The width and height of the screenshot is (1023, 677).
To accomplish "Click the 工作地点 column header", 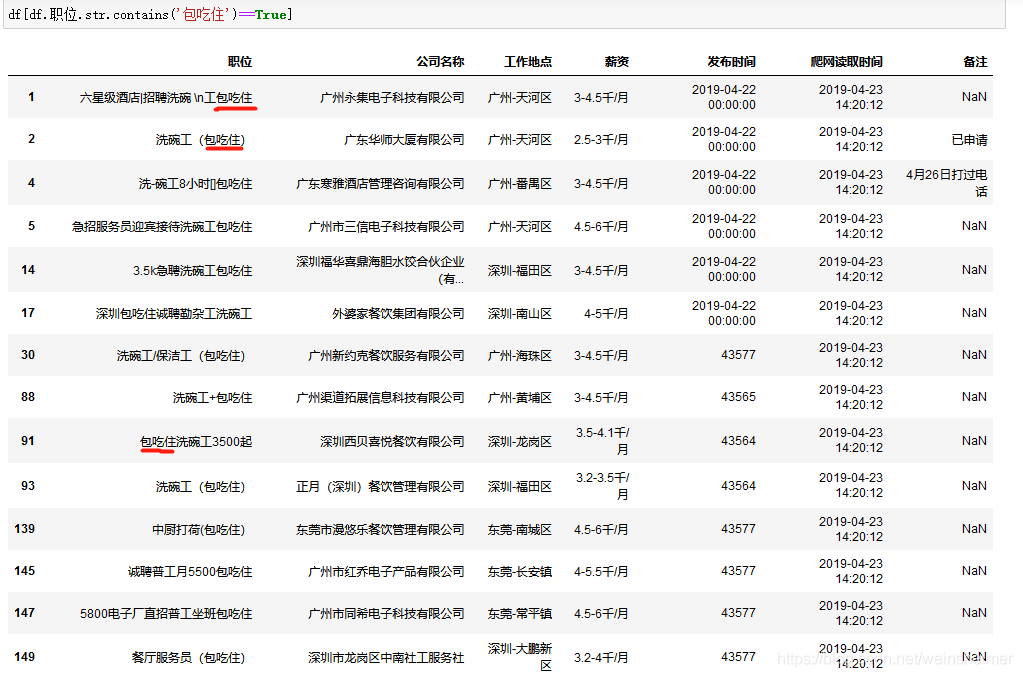I will click(528, 62).
